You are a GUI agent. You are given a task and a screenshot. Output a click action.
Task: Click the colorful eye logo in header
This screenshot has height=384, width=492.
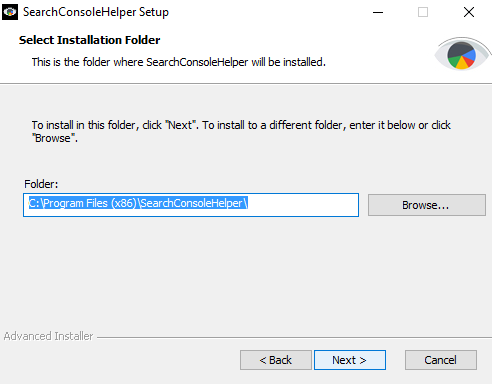(463, 54)
